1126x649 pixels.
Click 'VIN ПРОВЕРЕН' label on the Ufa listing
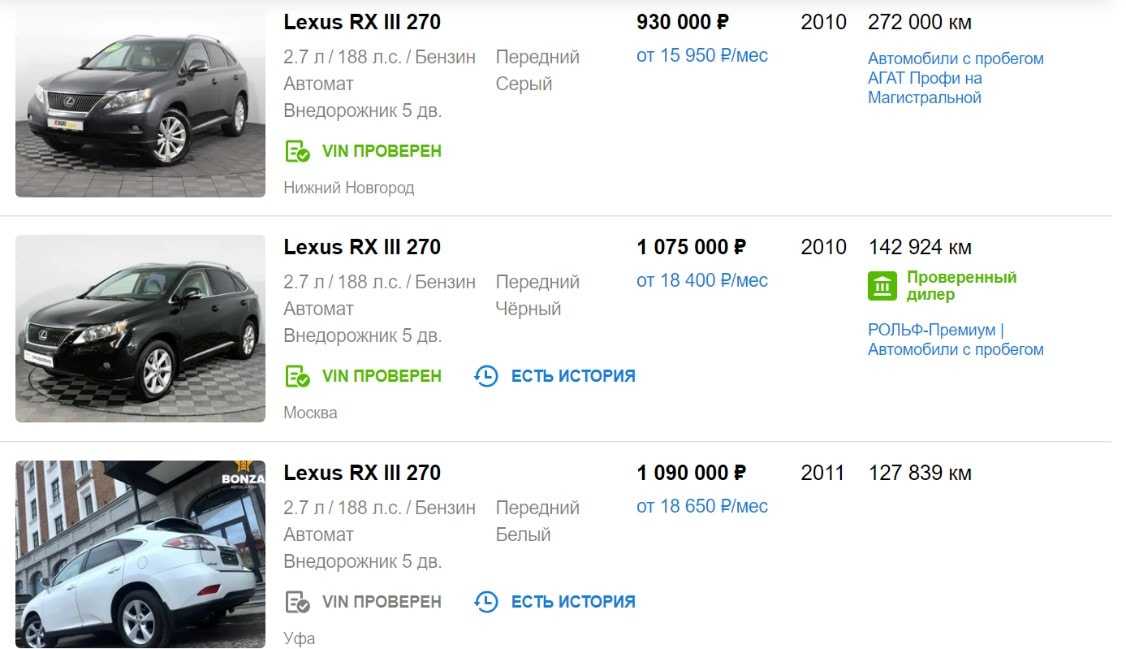[x=381, y=602]
